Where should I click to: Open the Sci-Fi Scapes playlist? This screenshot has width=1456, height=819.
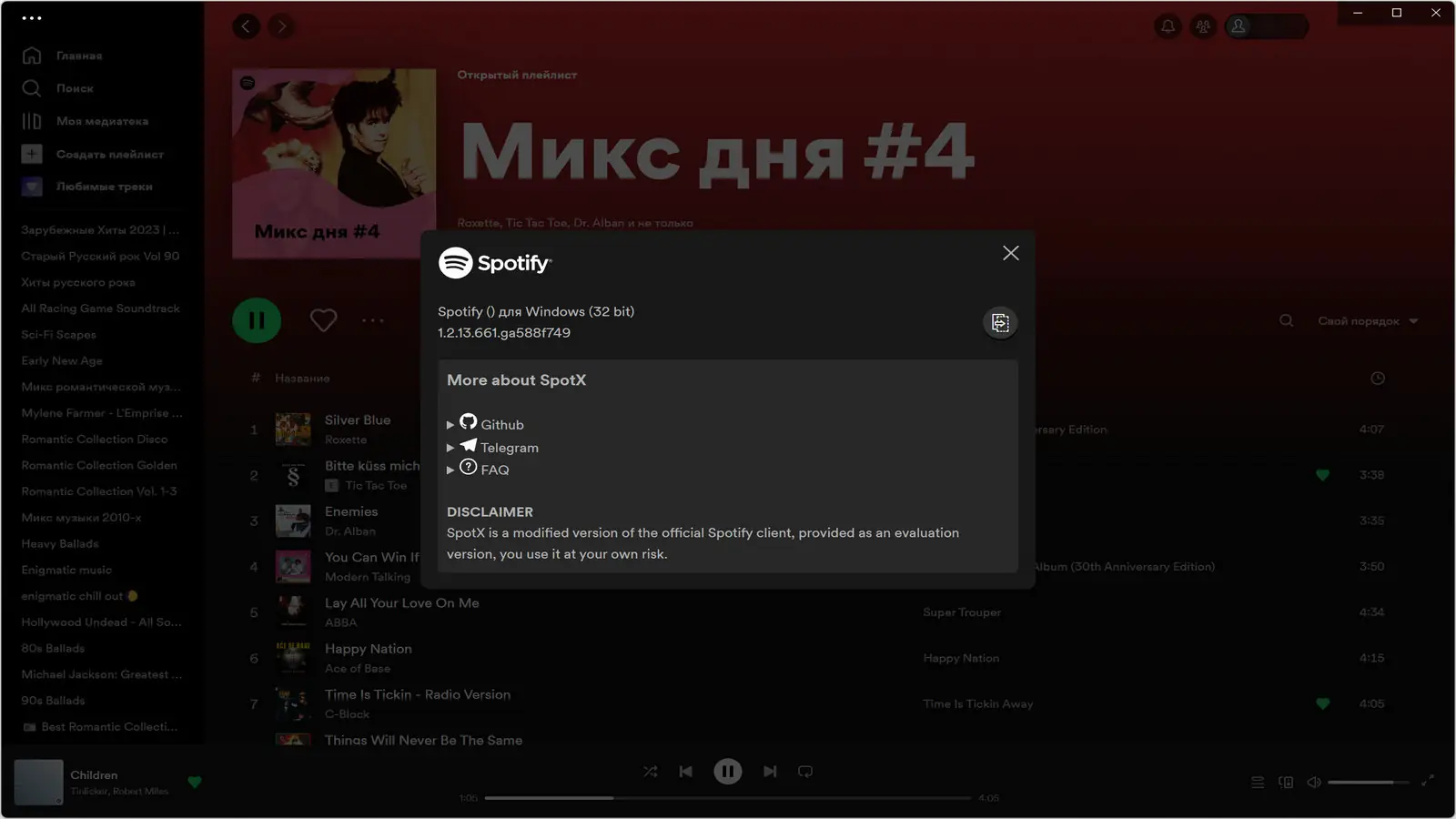[x=58, y=335]
